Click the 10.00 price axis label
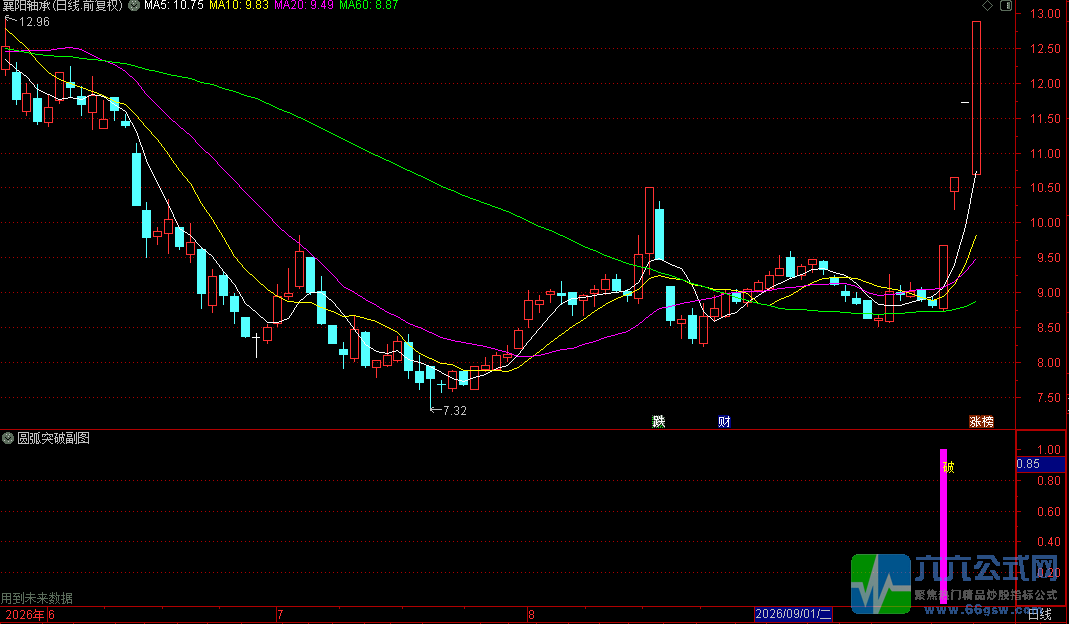This screenshot has height=624, width=1069. click(x=1045, y=223)
